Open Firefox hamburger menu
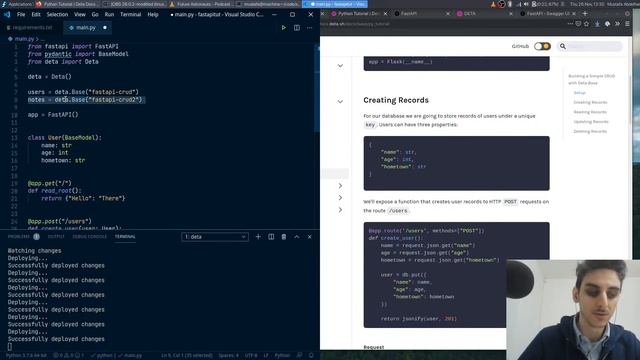 pyautogui.click(x=627, y=24)
